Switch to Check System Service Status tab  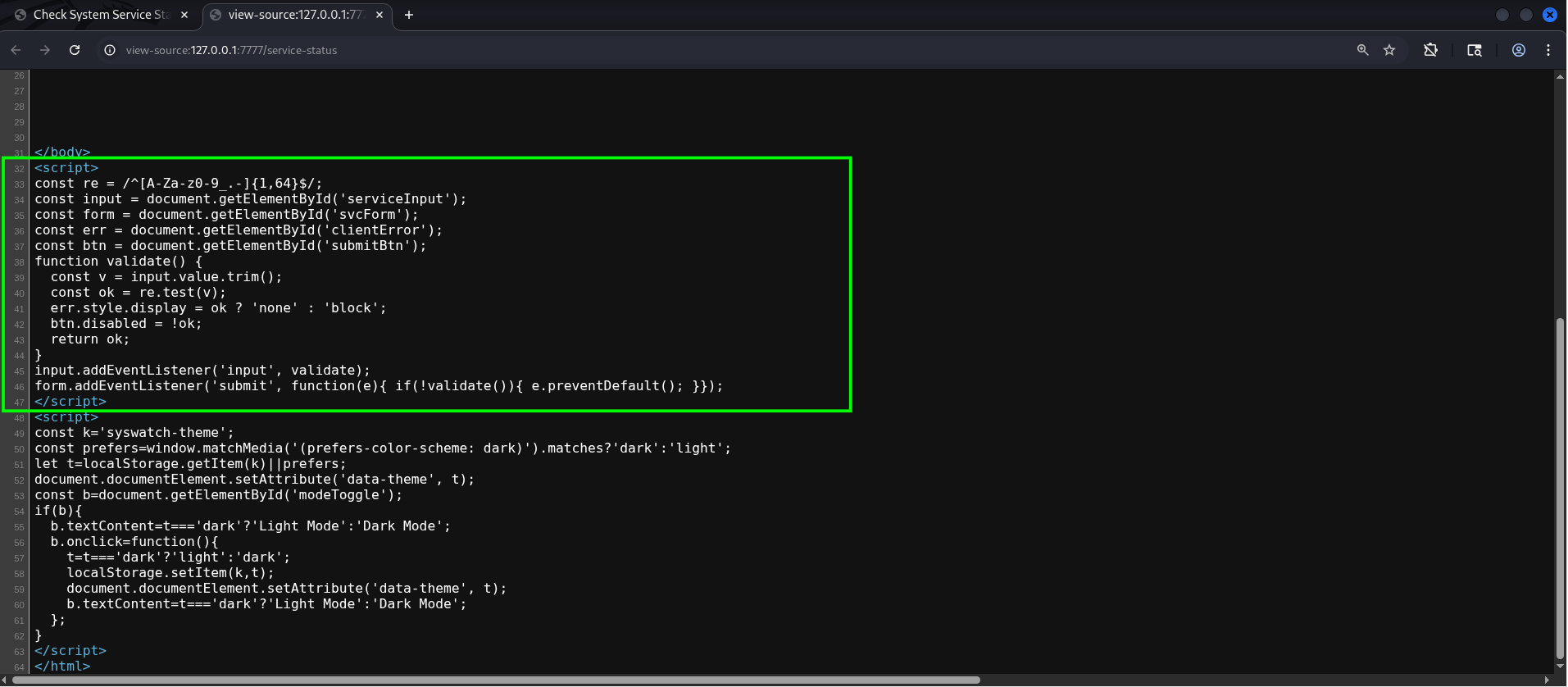[100, 15]
